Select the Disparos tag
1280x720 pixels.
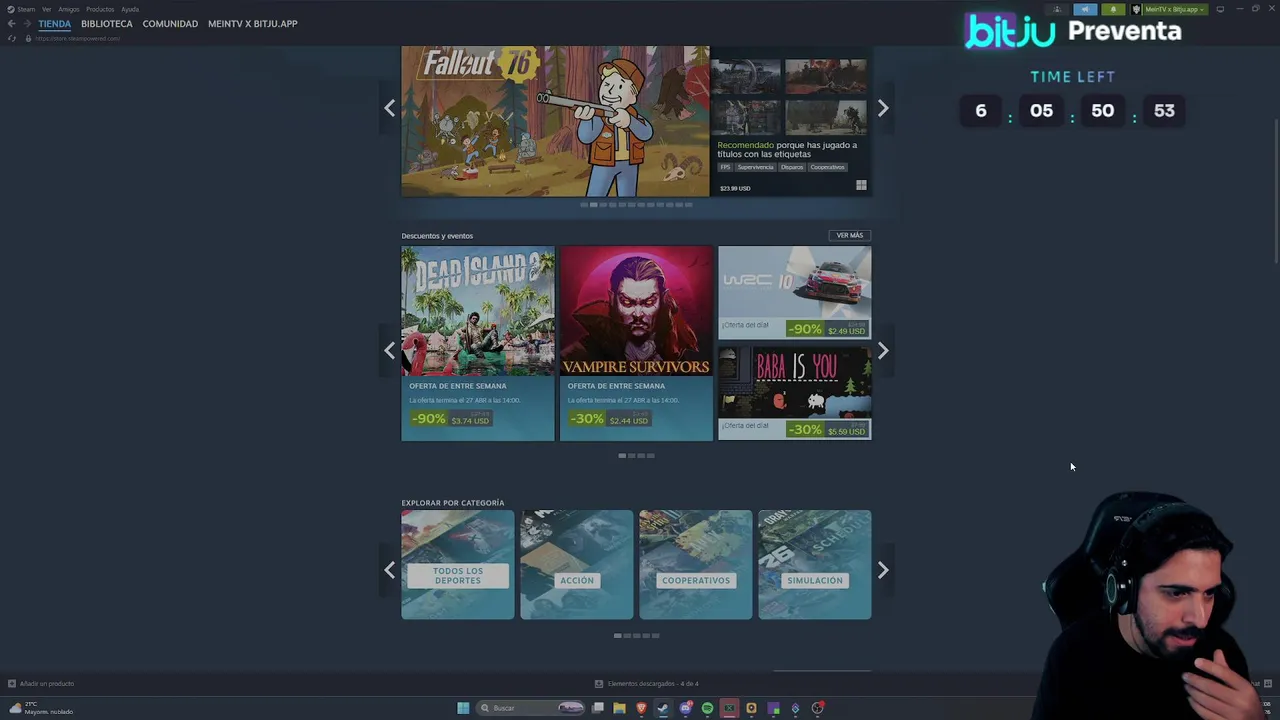pyautogui.click(x=792, y=167)
